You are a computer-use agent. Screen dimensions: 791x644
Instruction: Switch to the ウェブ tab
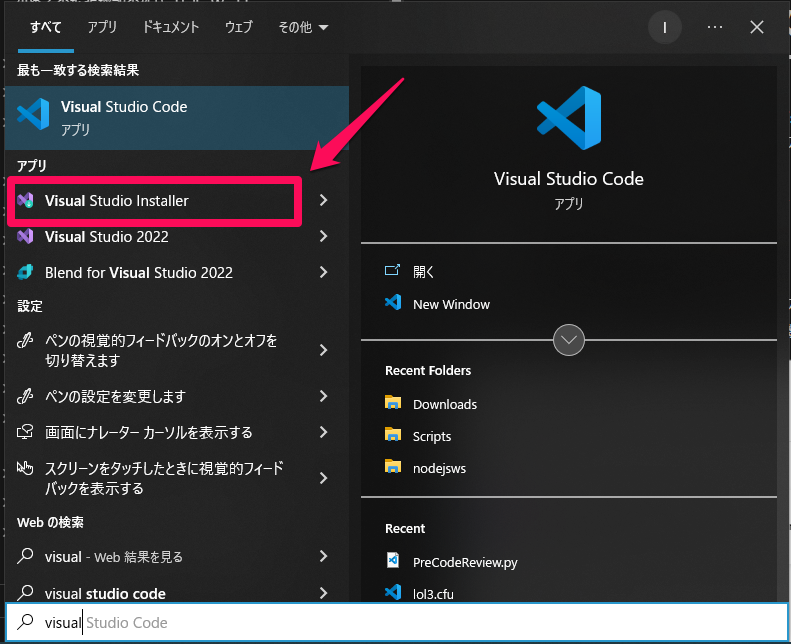click(239, 27)
